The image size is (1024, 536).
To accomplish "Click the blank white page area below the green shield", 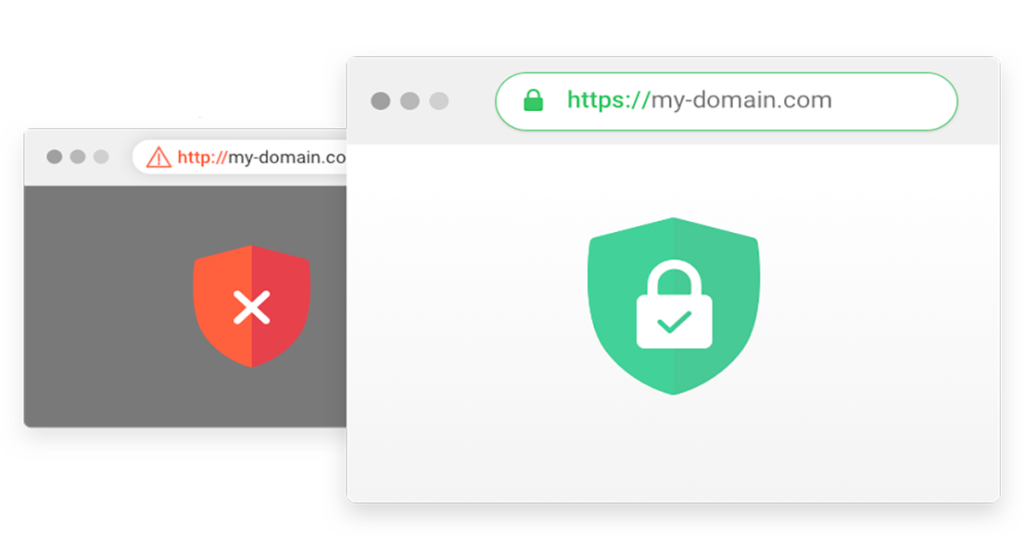I will [x=673, y=450].
